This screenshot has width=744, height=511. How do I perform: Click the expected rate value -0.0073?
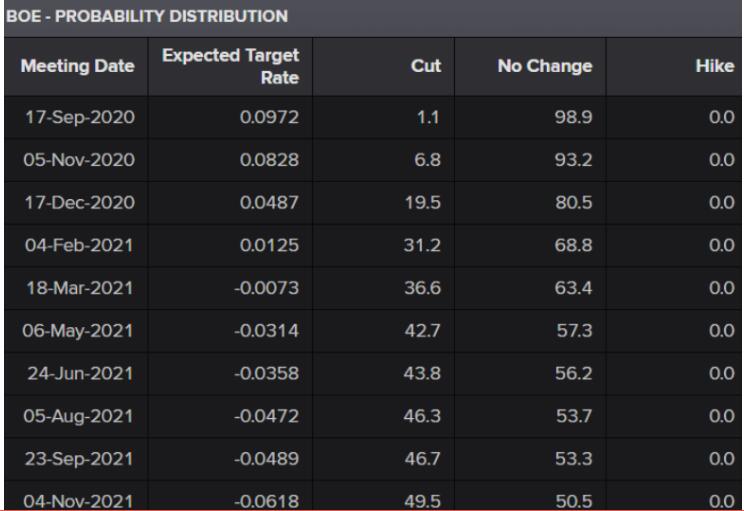tap(267, 288)
